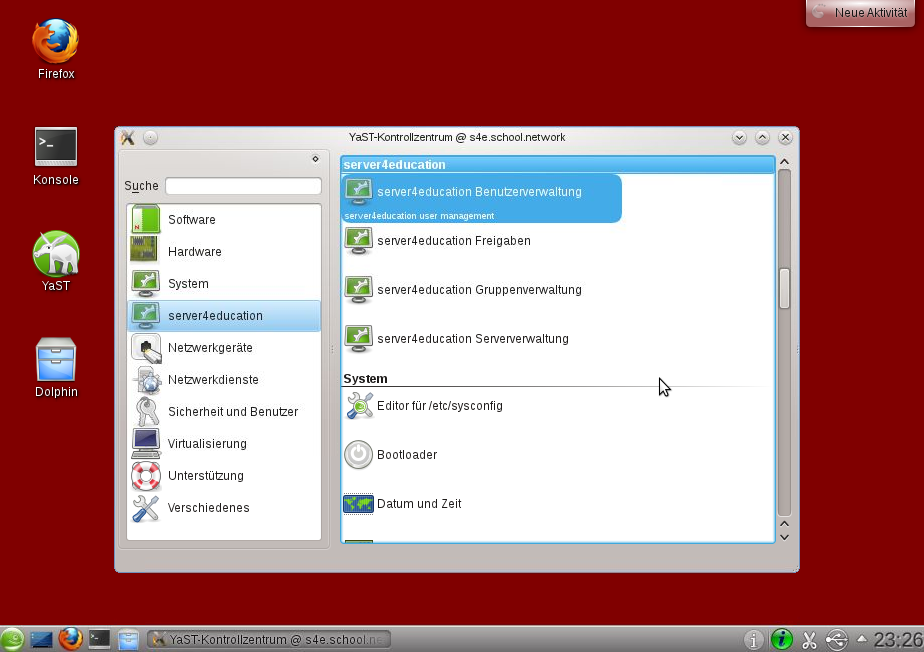924x652 pixels.
Task: Open the terminal icon in taskbar
Action: click(99, 639)
